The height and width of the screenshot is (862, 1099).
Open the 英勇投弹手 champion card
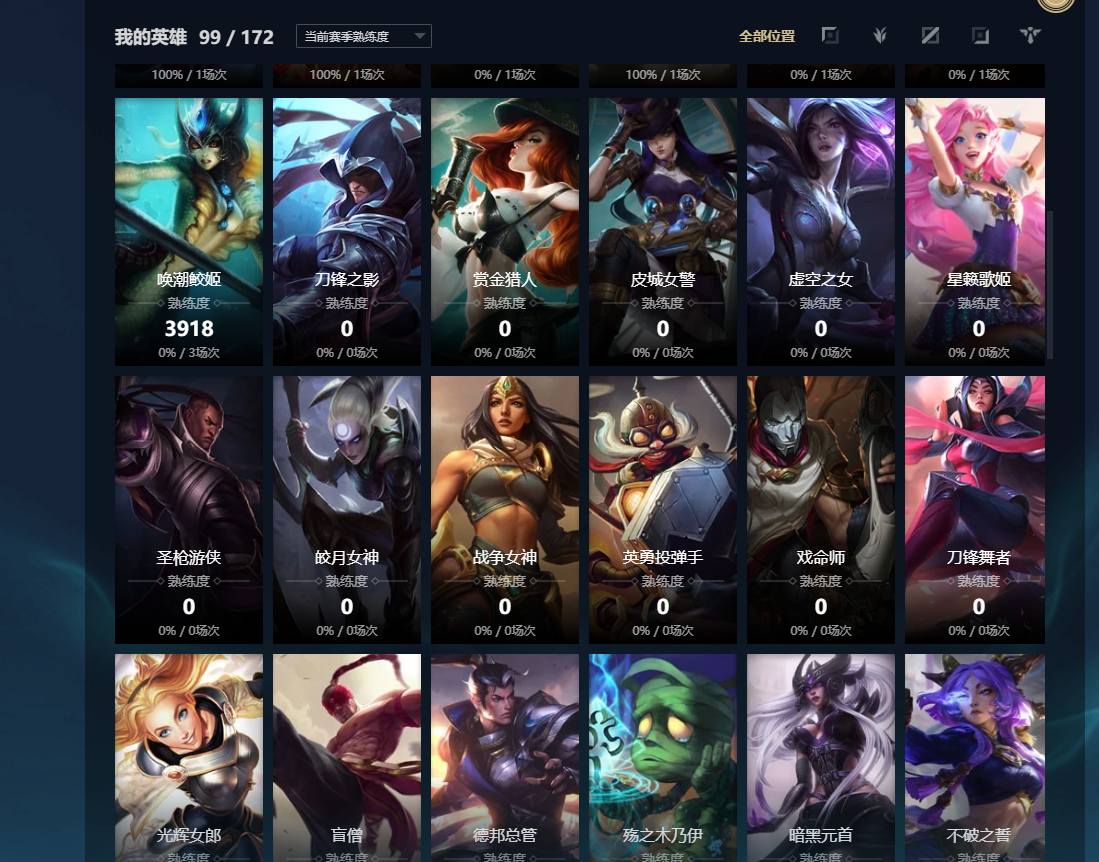click(x=663, y=510)
